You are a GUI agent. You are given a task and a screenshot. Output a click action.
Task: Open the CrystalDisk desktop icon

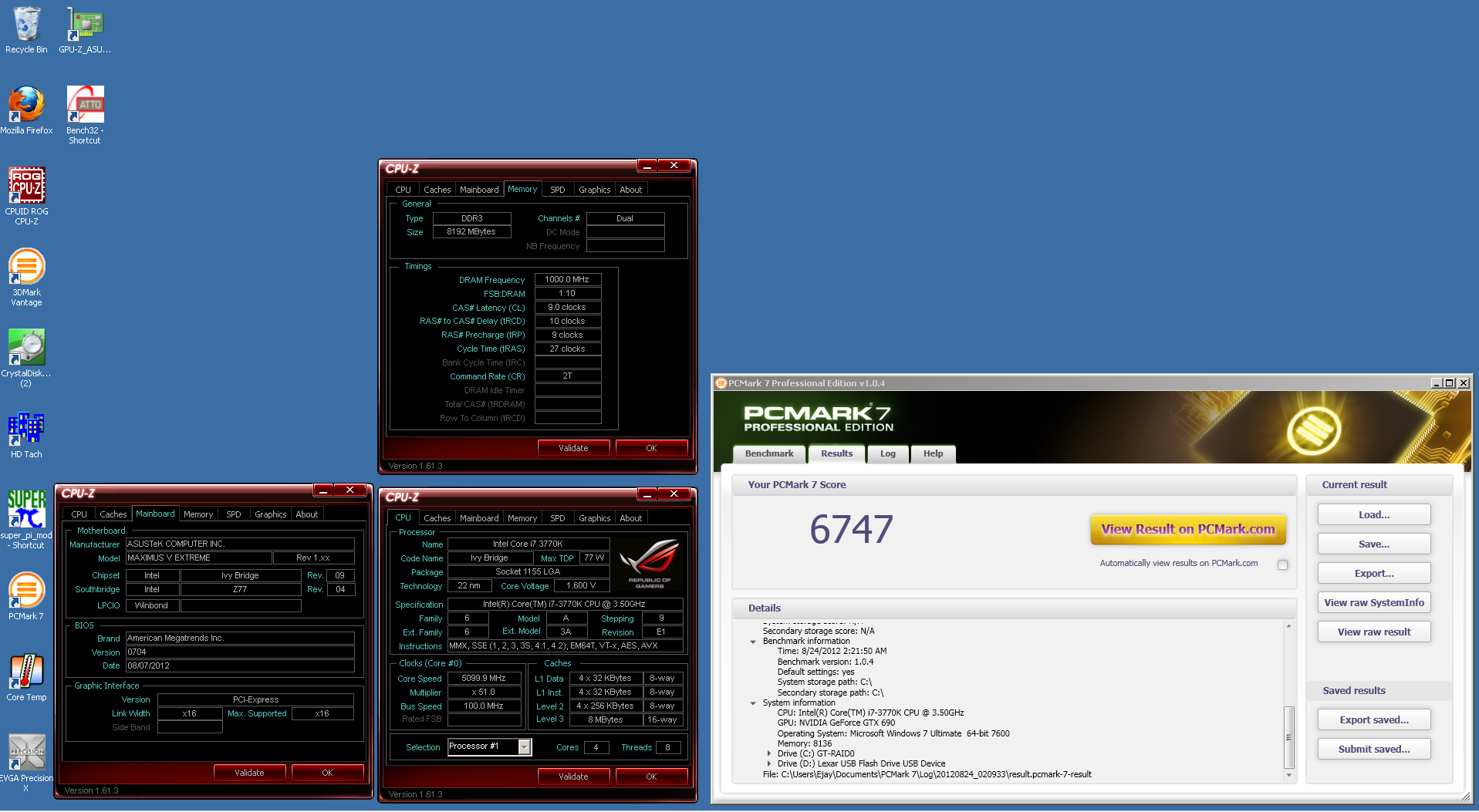(x=26, y=358)
